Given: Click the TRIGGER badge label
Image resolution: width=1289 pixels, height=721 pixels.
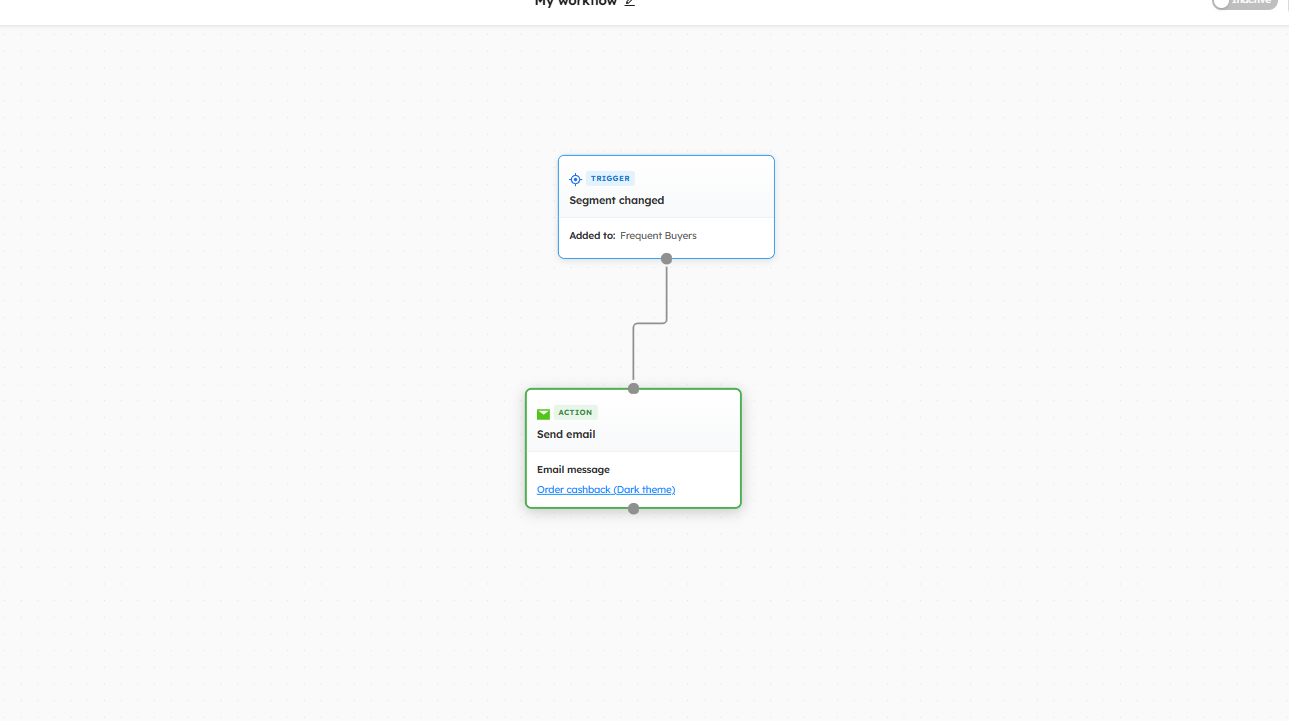Looking at the screenshot, I should coord(610,179).
